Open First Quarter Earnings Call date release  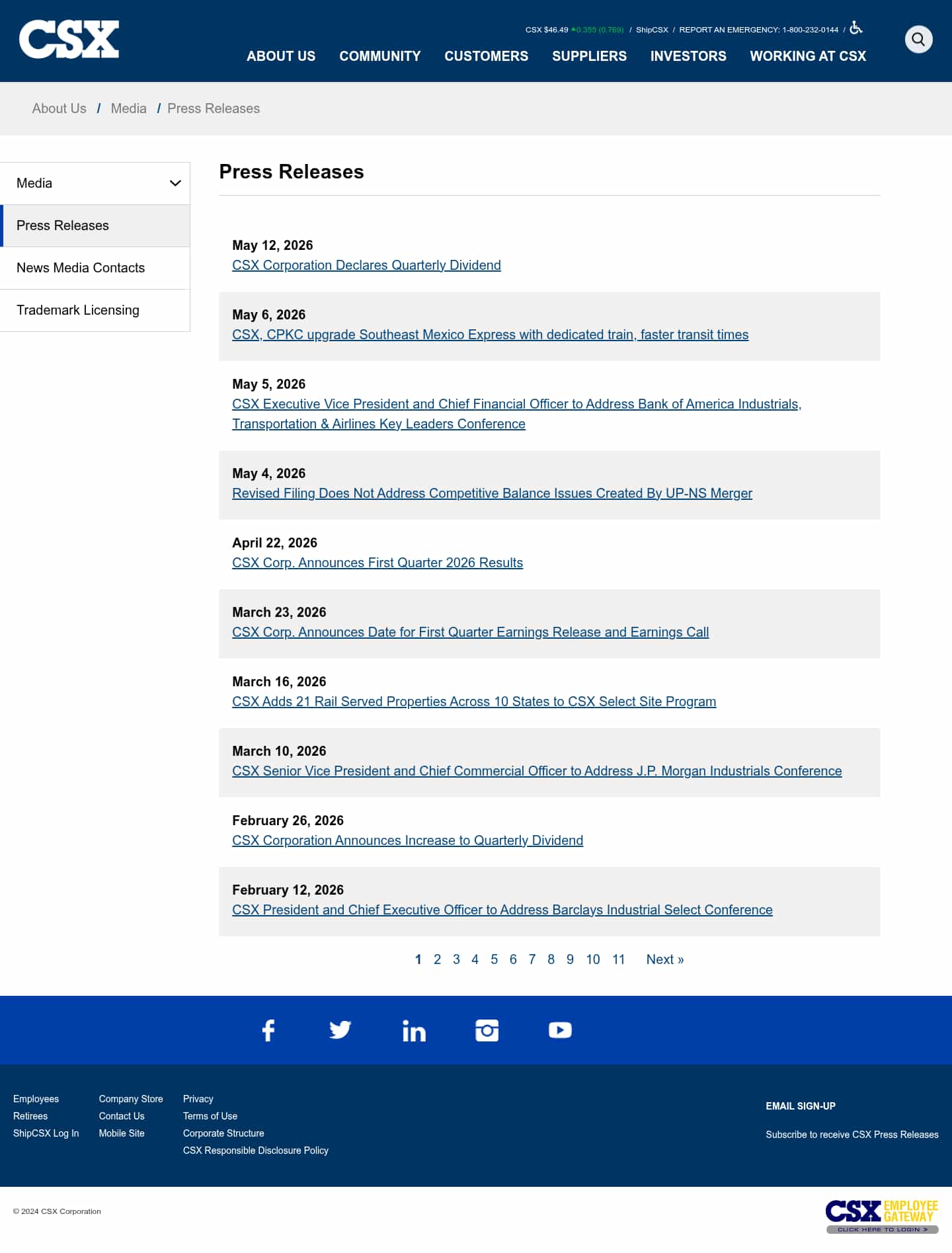click(x=470, y=632)
